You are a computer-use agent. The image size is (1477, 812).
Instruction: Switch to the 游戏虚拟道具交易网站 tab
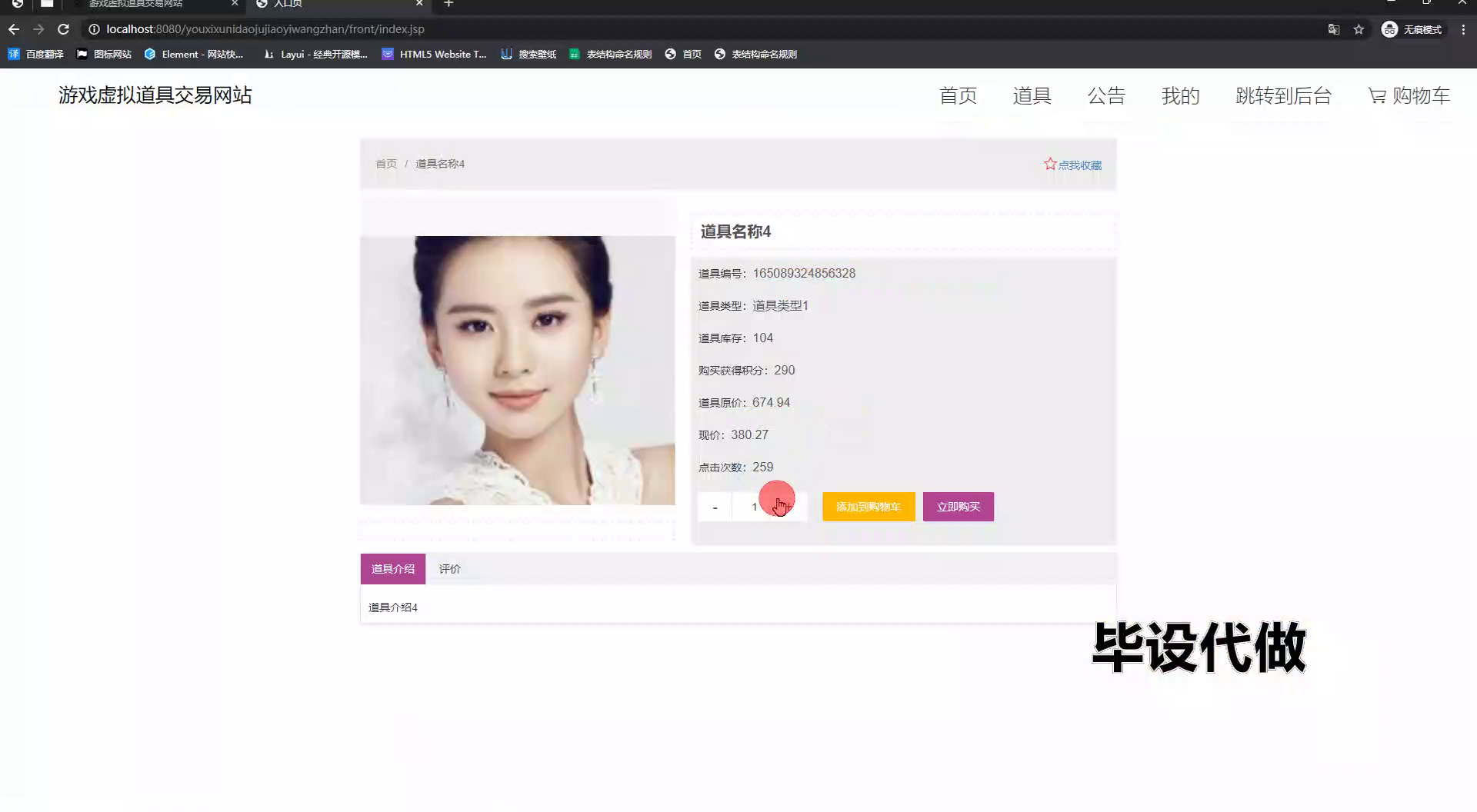(154, 4)
